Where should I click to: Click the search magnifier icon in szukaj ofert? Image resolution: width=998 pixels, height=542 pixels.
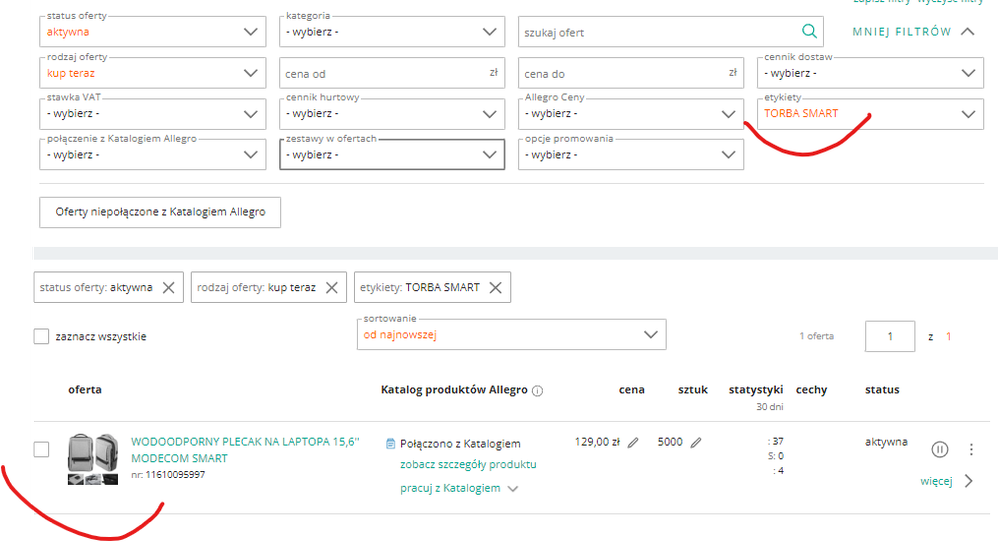(809, 32)
